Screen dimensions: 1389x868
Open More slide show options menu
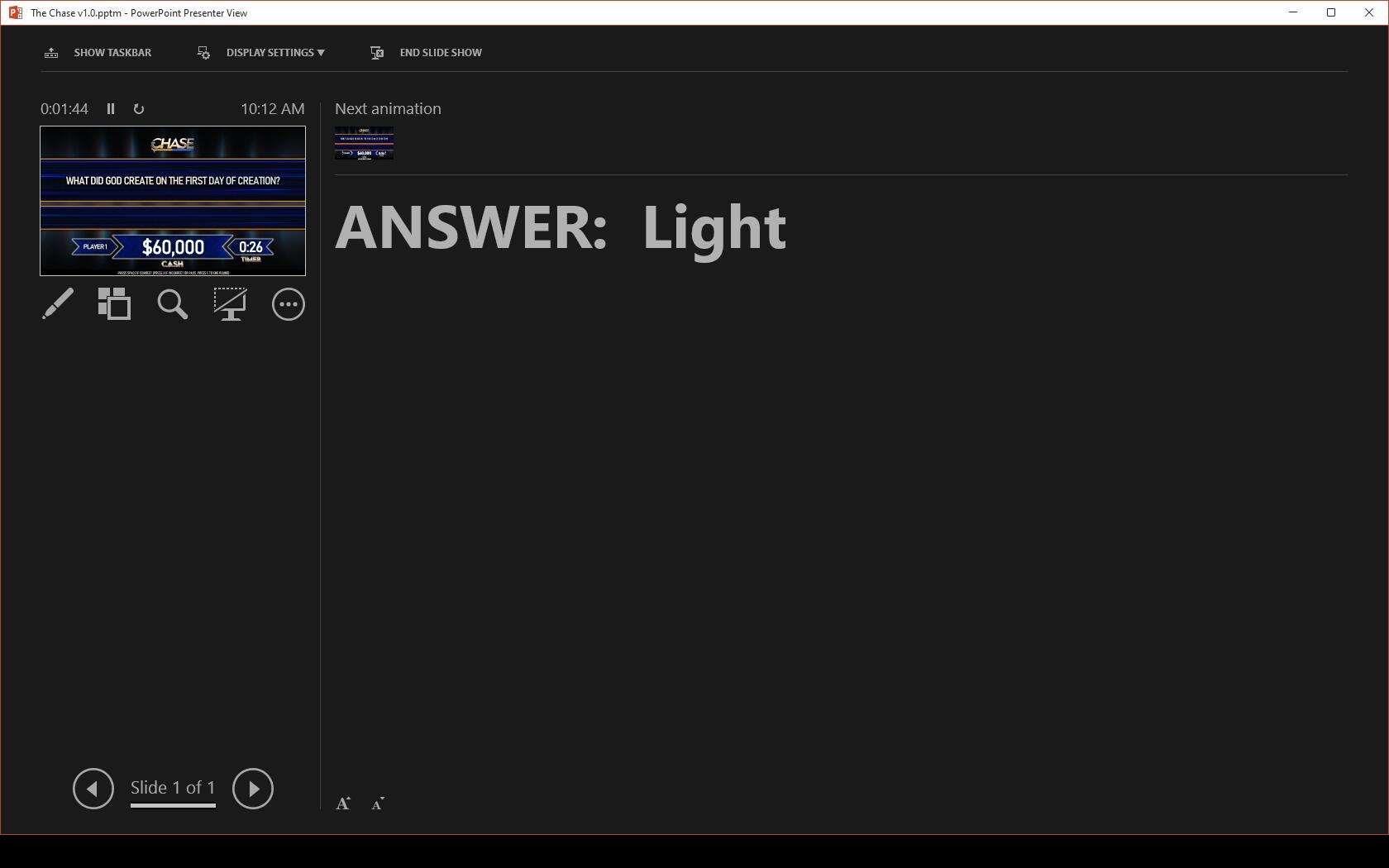point(289,304)
